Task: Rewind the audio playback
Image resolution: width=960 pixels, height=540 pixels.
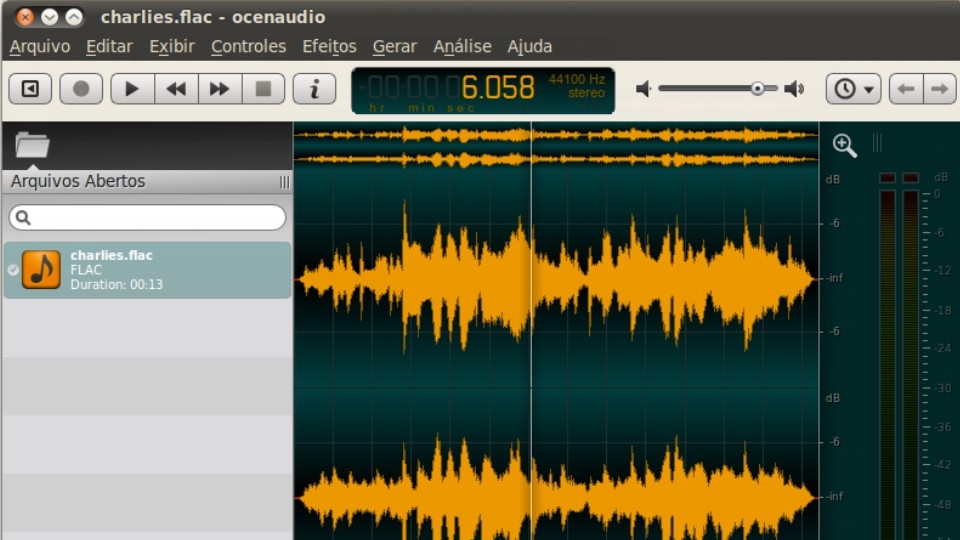Action: [176, 89]
